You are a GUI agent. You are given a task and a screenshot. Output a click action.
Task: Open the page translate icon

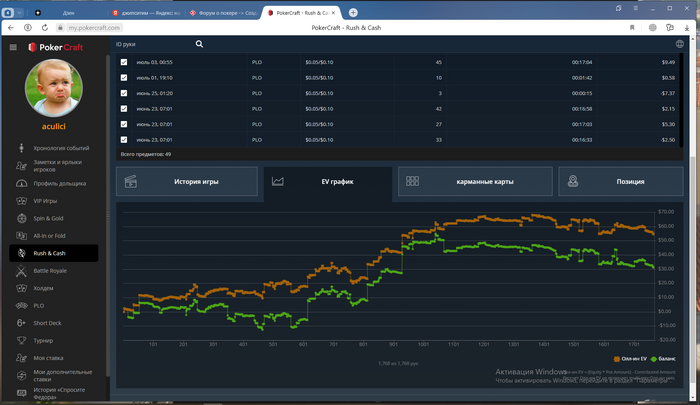coord(653,28)
